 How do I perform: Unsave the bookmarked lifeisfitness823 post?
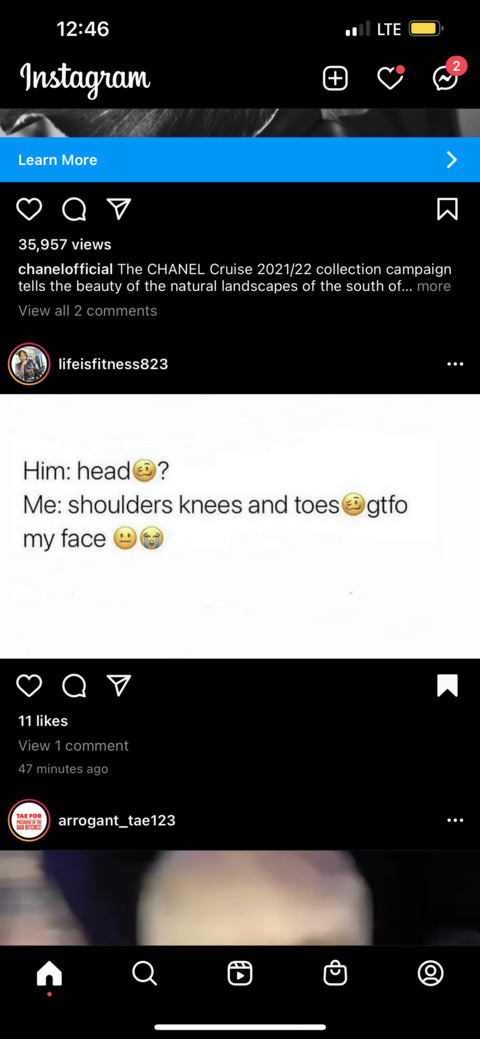coord(448,686)
